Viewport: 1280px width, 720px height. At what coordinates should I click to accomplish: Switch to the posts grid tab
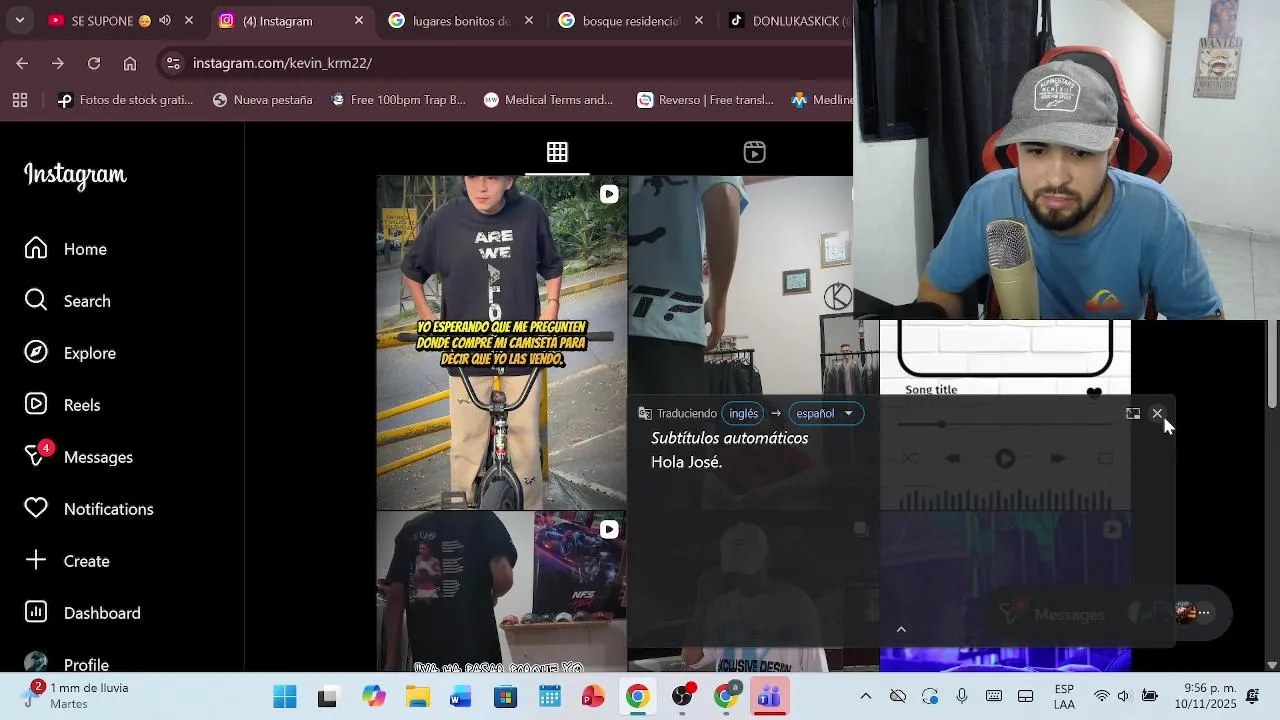click(x=557, y=152)
